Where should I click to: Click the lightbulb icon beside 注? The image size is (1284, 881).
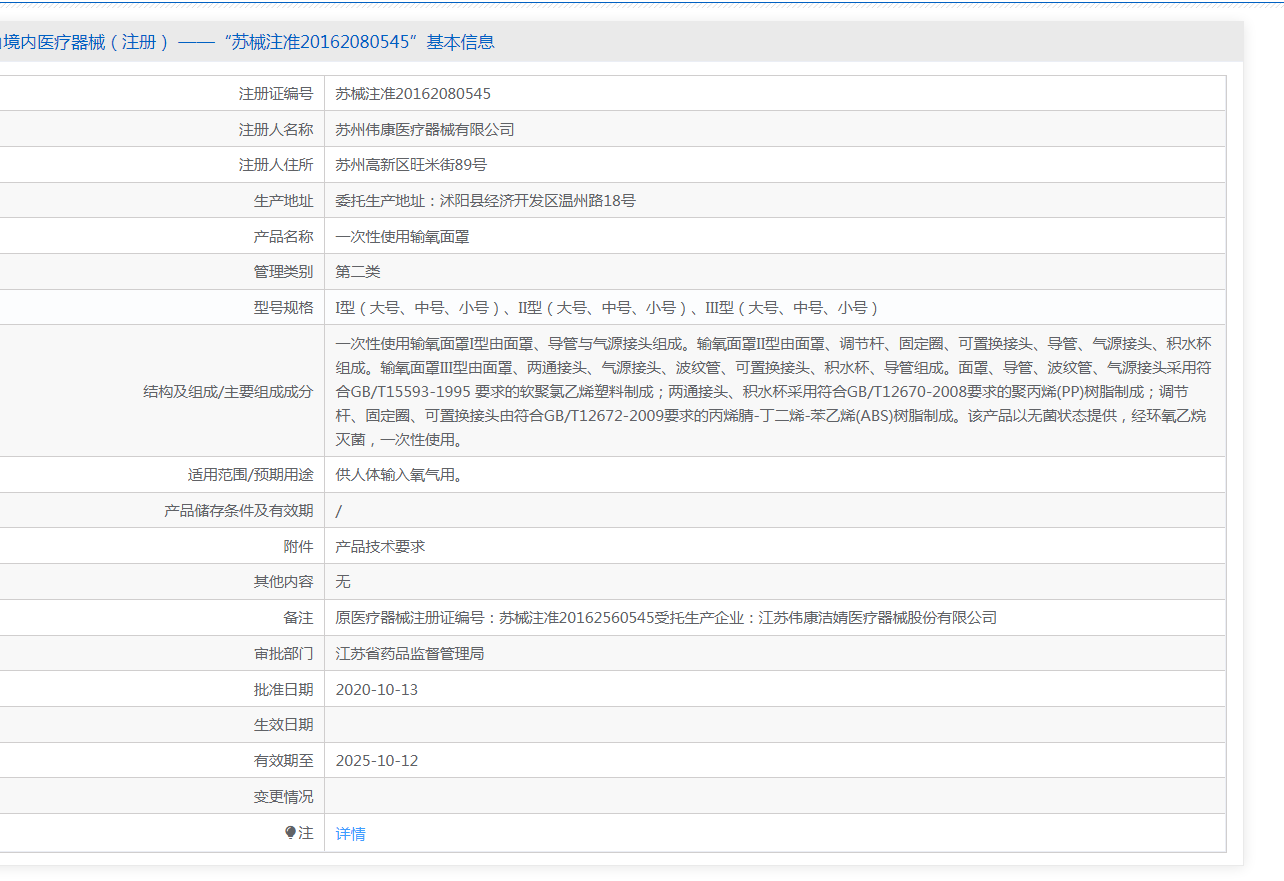pyautogui.click(x=291, y=832)
